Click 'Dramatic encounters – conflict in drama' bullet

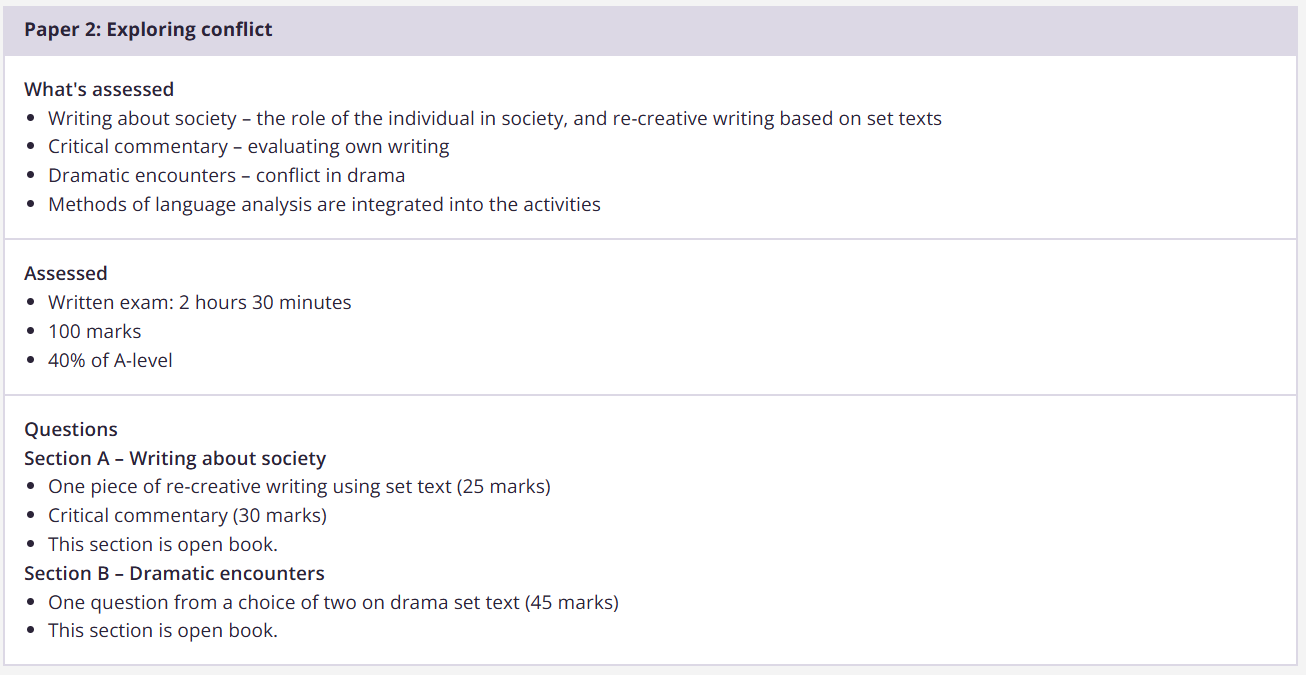(x=226, y=176)
